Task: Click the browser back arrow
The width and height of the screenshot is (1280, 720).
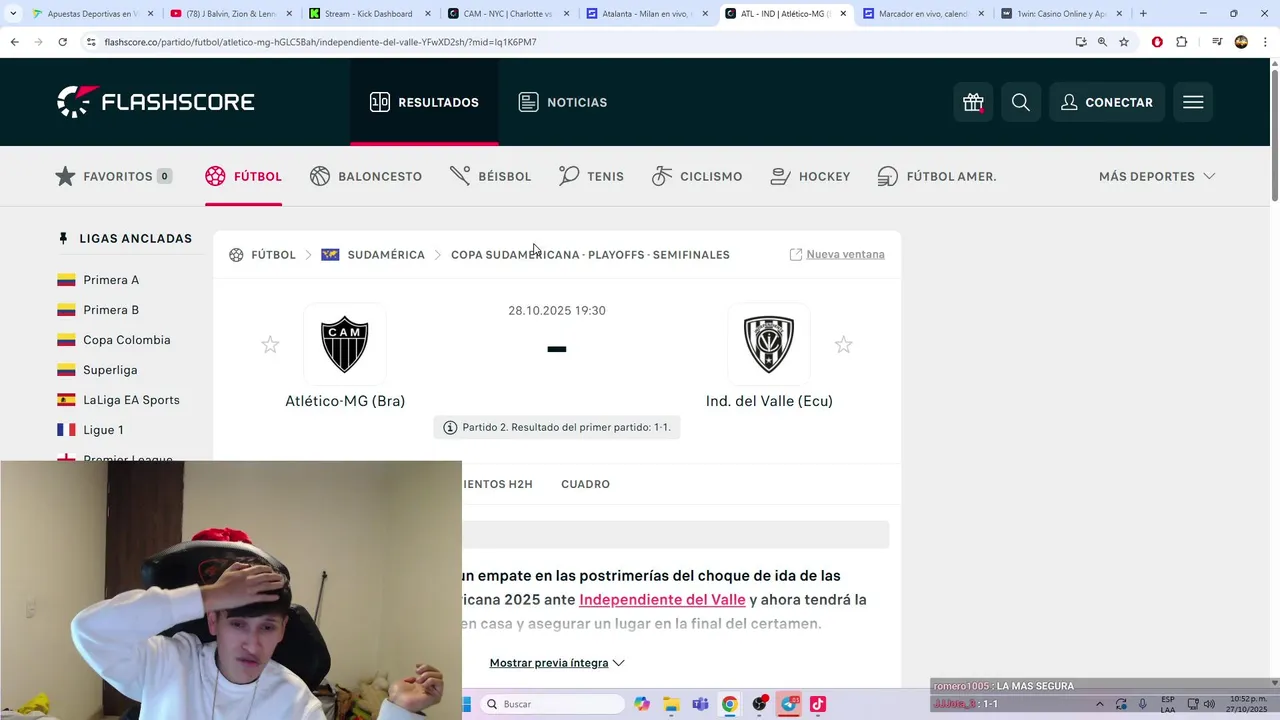Action: pyautogui.click(x=14, y=42)
